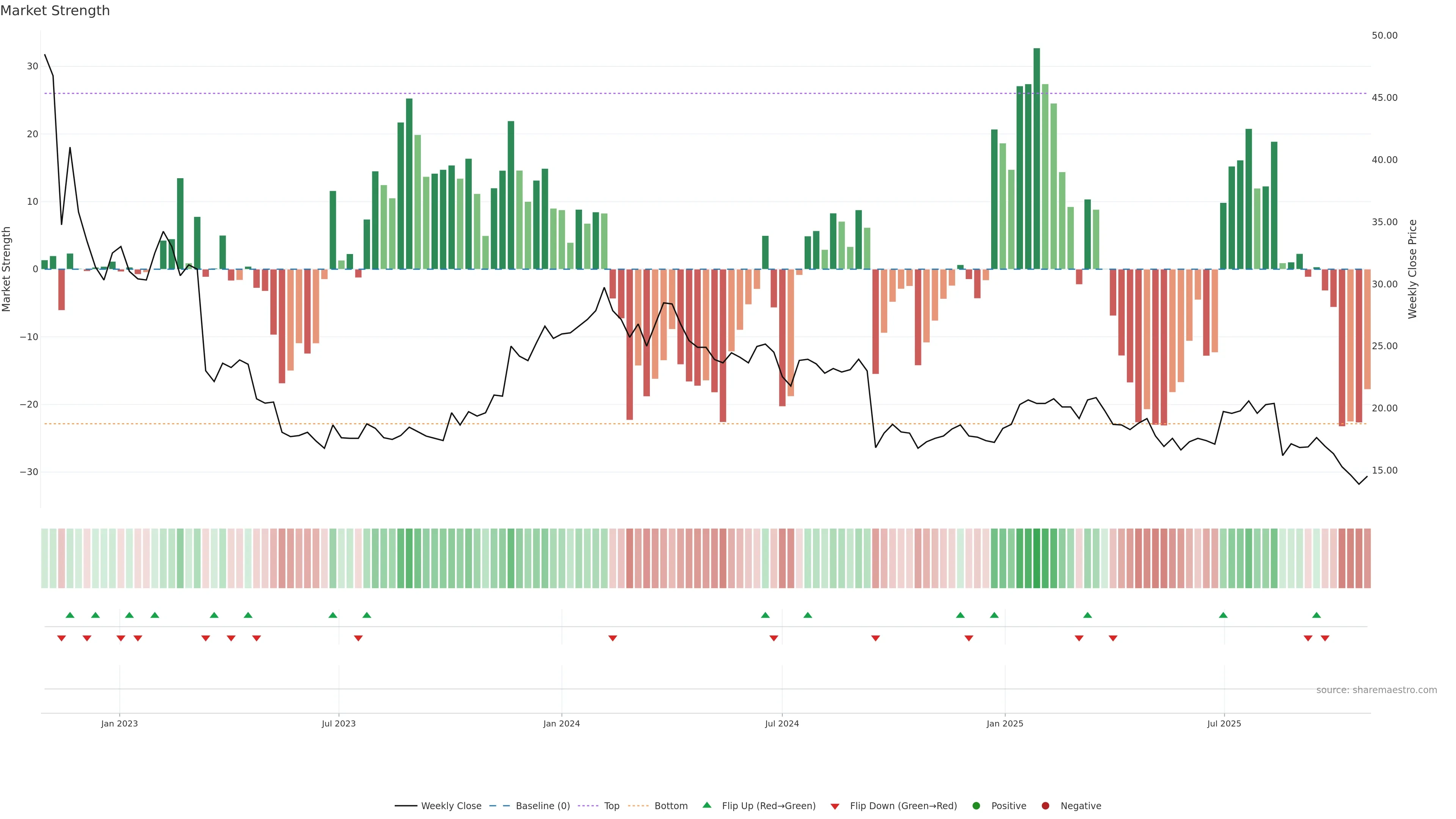1456x819 pixels.
Task: Click the lone red flip-down marker after Jan 2024
Action: coord(613,638)
